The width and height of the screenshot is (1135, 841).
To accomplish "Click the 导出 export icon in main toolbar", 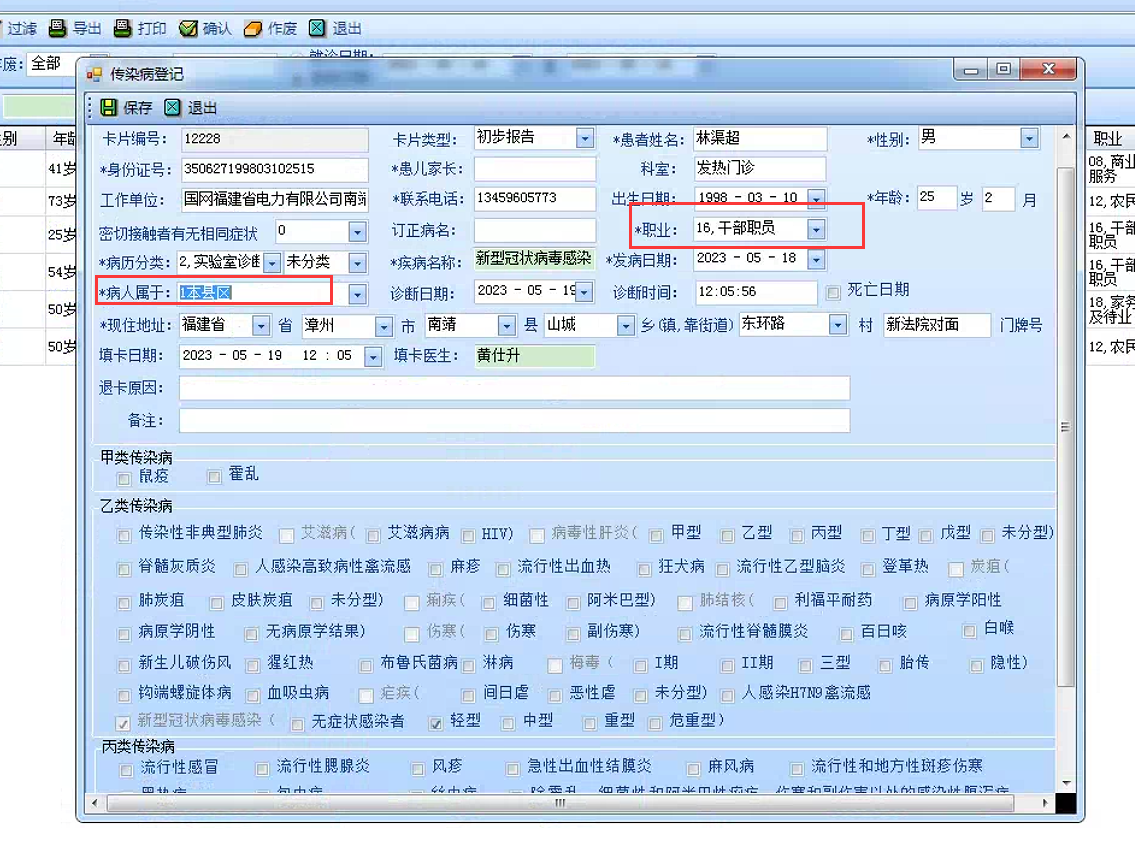I will (57, 28).
